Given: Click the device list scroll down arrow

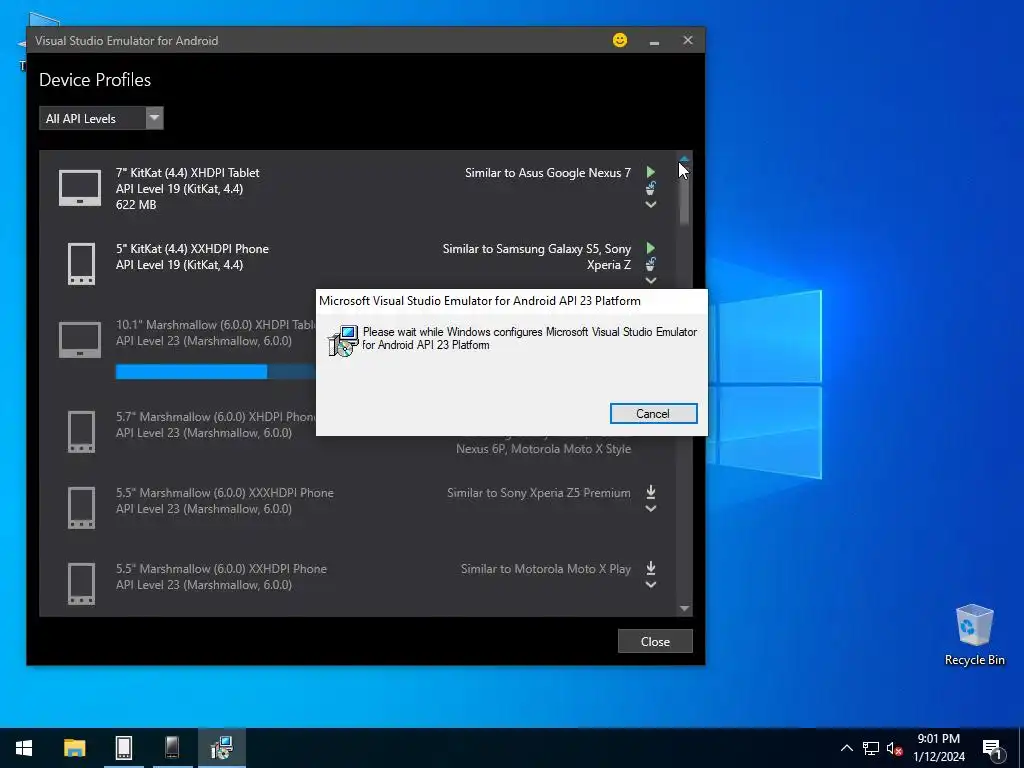Looking at the screenshot, I should tap(684, 609).
